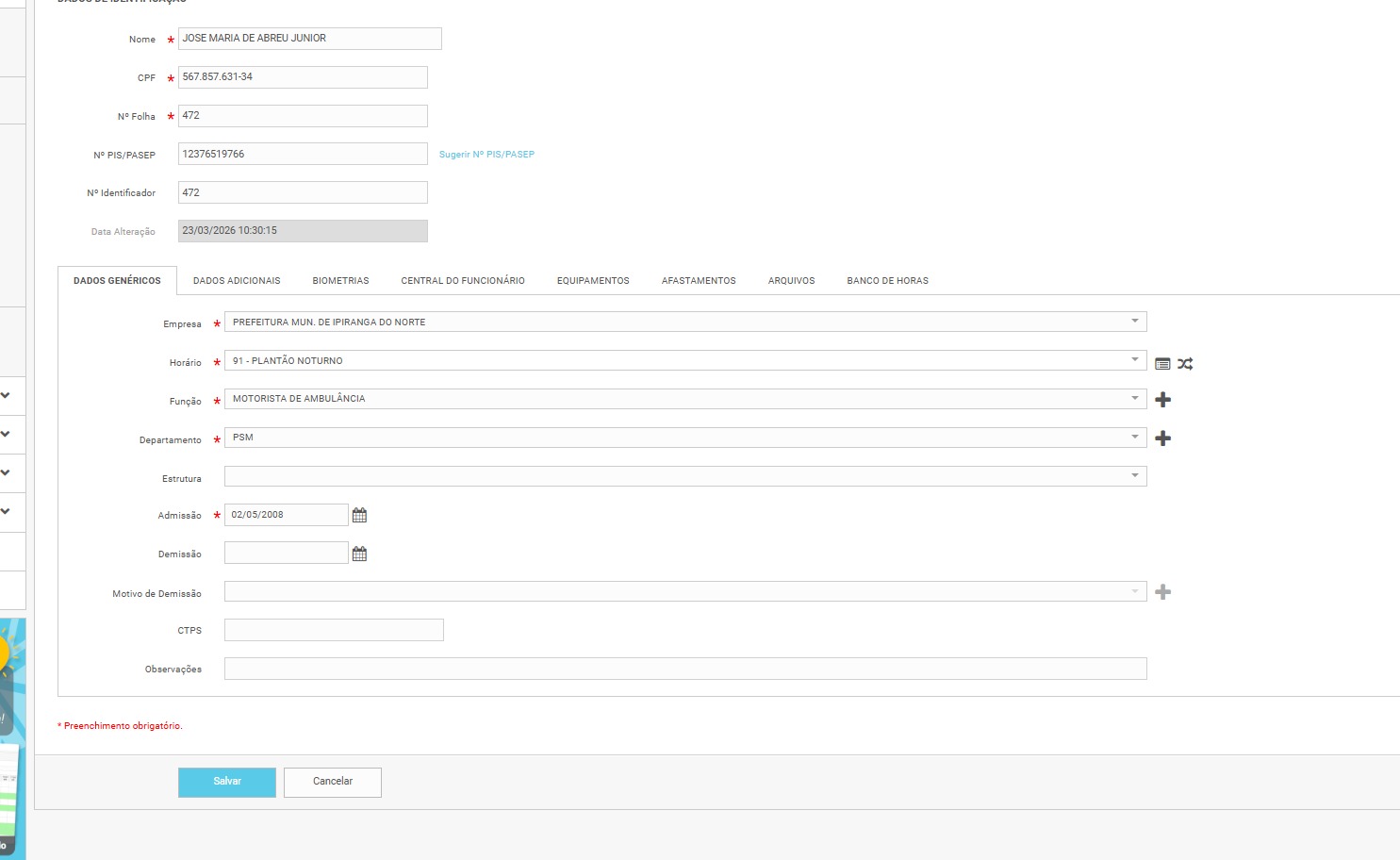Switch to the Dados Adicionais tab
The width and height of the screenshot is (1400, 860).
click(x=237, y=281)
